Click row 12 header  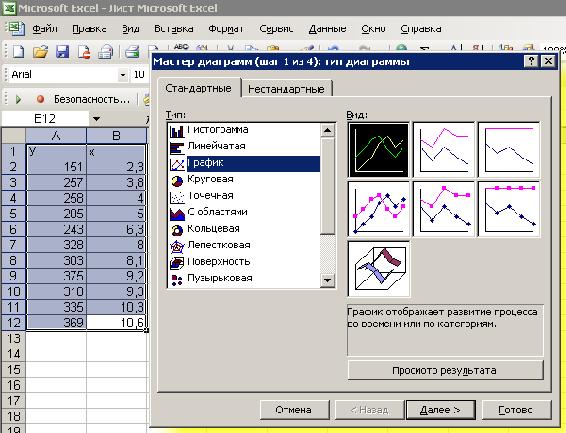(13, 322)
